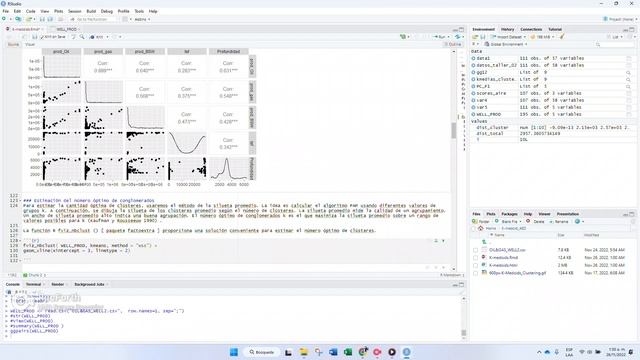Inspect kmedias_cluster list with magnifier icon
Screen dimensions: 640x360
pos(629,79)
